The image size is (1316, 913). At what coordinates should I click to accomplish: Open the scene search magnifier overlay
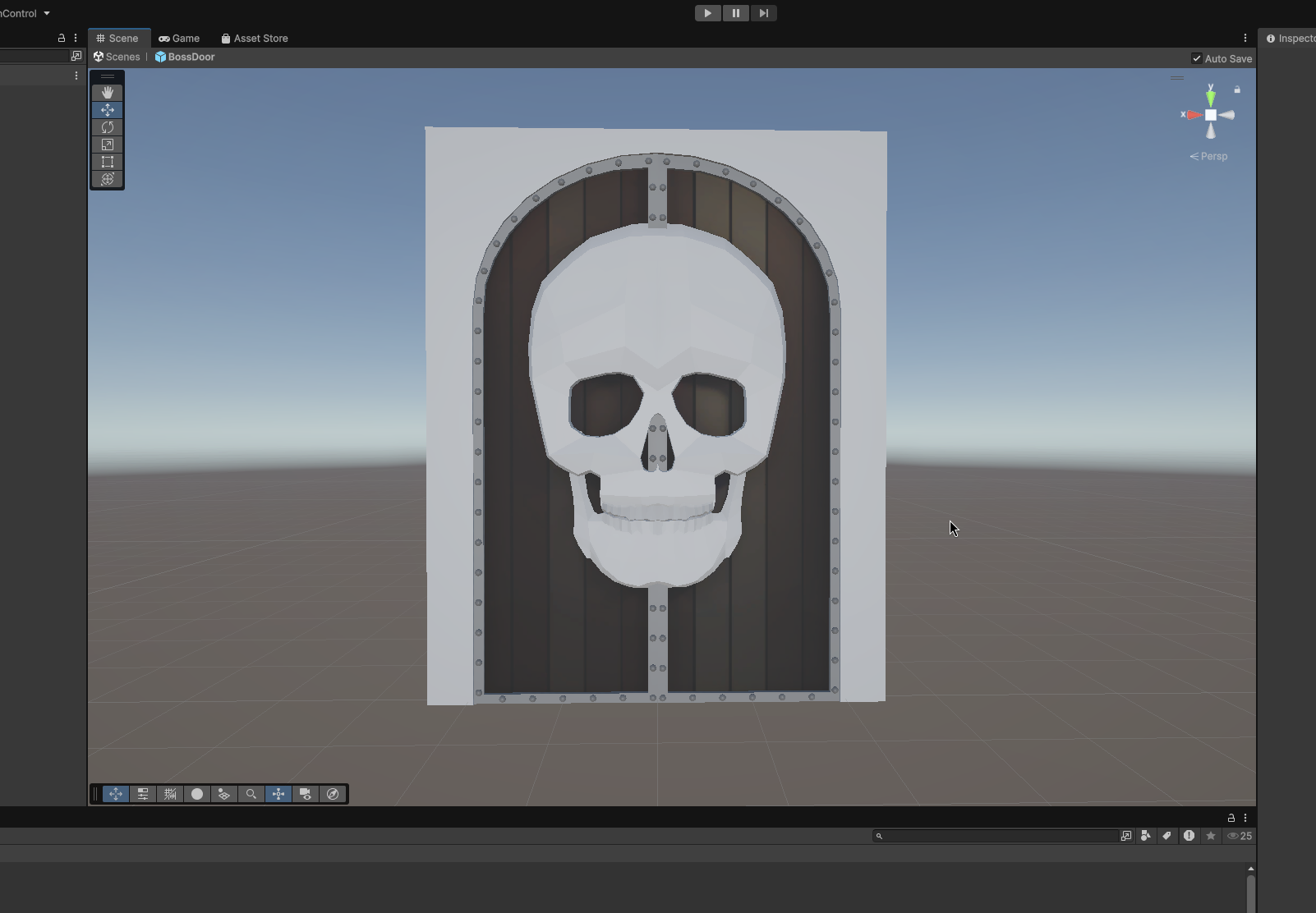(251, 794)
